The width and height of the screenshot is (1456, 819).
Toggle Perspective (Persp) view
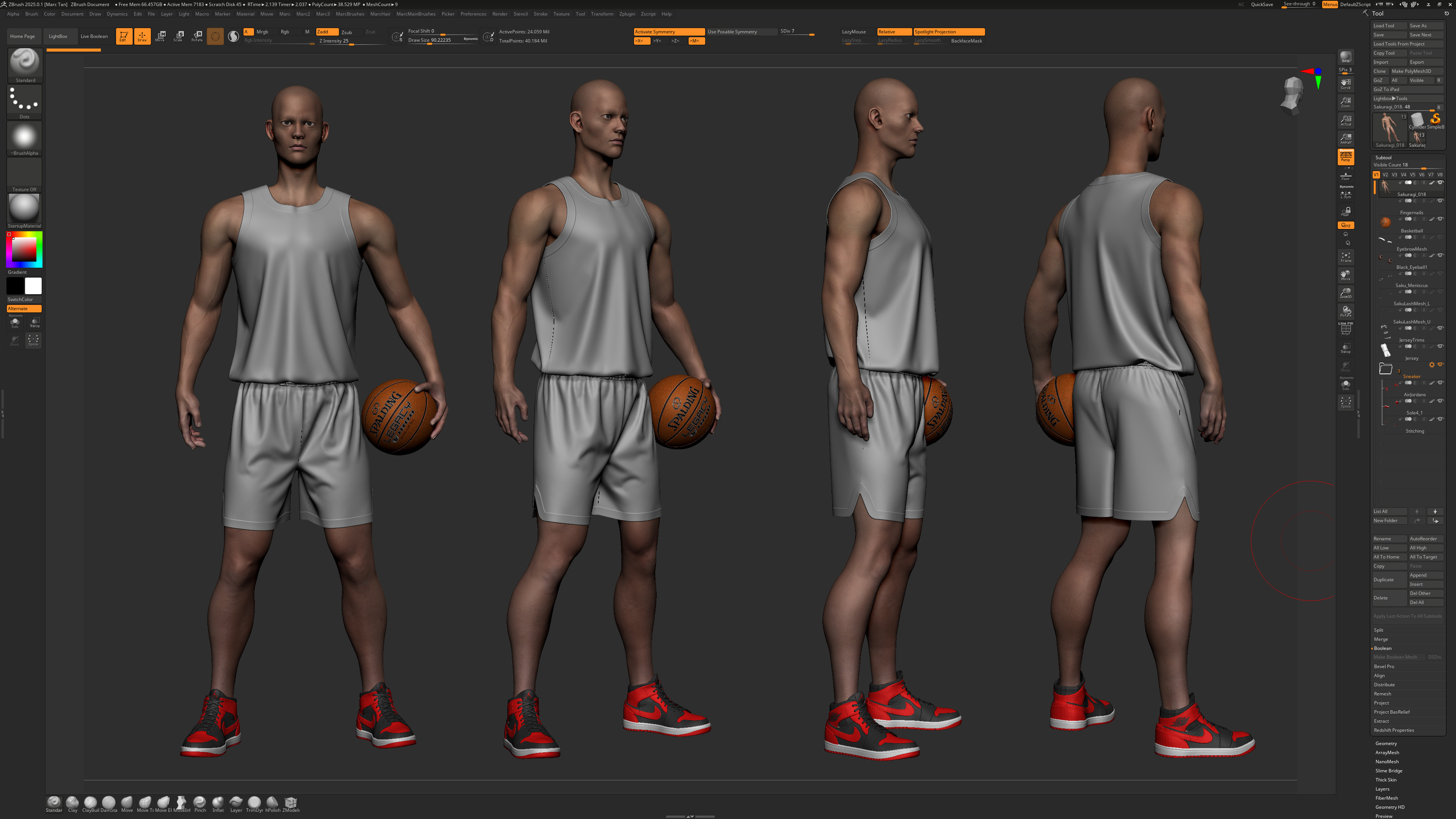click(1346, 157)
